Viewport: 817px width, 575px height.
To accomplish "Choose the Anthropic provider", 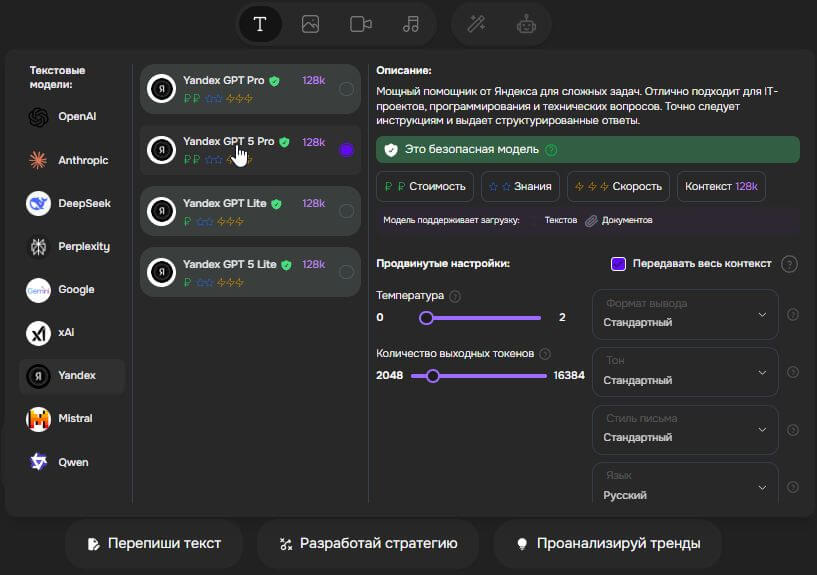I will point(72,160).
